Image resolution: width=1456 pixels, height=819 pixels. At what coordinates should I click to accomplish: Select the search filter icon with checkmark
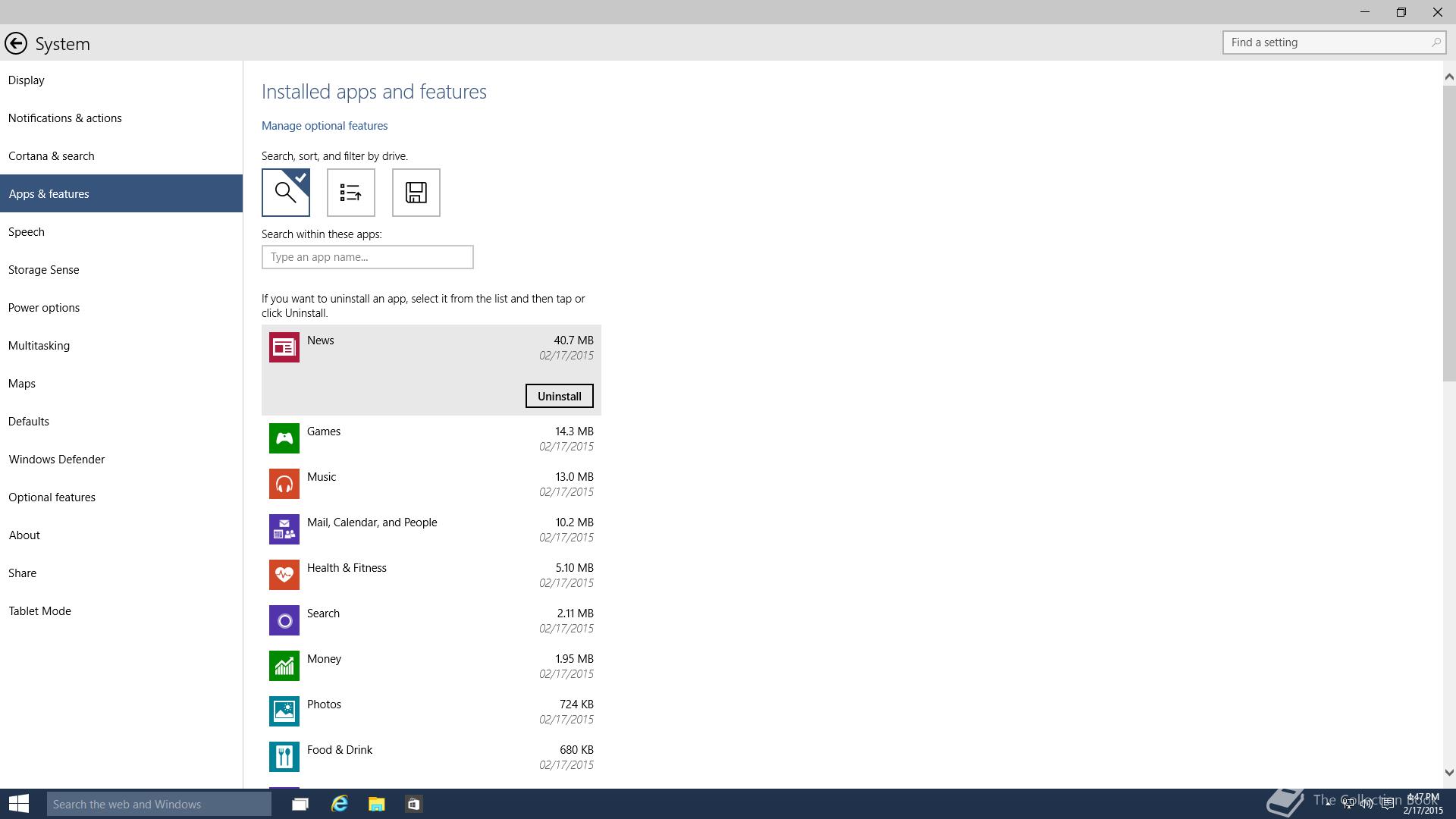point(286,193)
